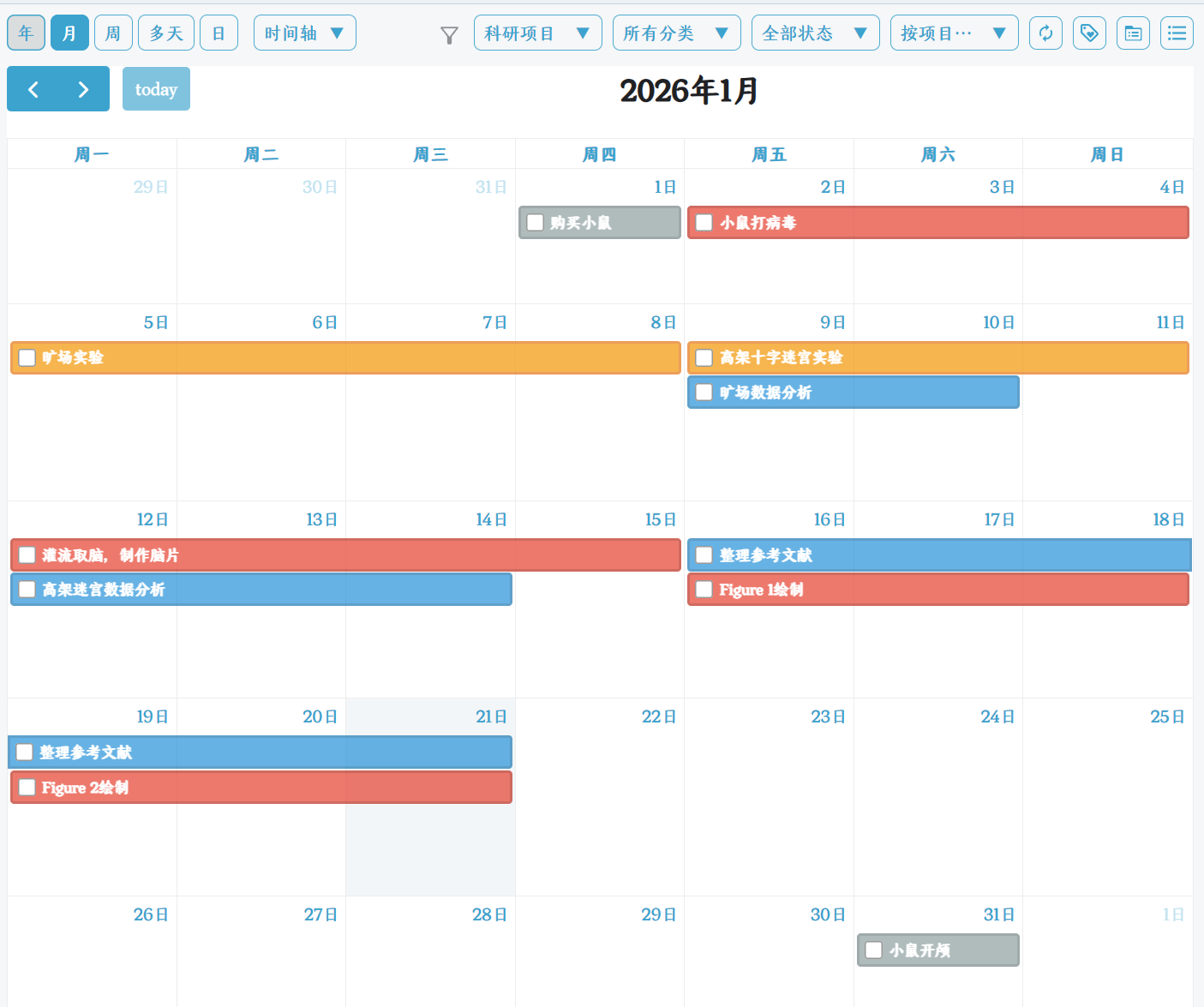Screen dimensions: 1204x1007
Task: Switch to the 周 week view tab
Action: tap(113, 33)
